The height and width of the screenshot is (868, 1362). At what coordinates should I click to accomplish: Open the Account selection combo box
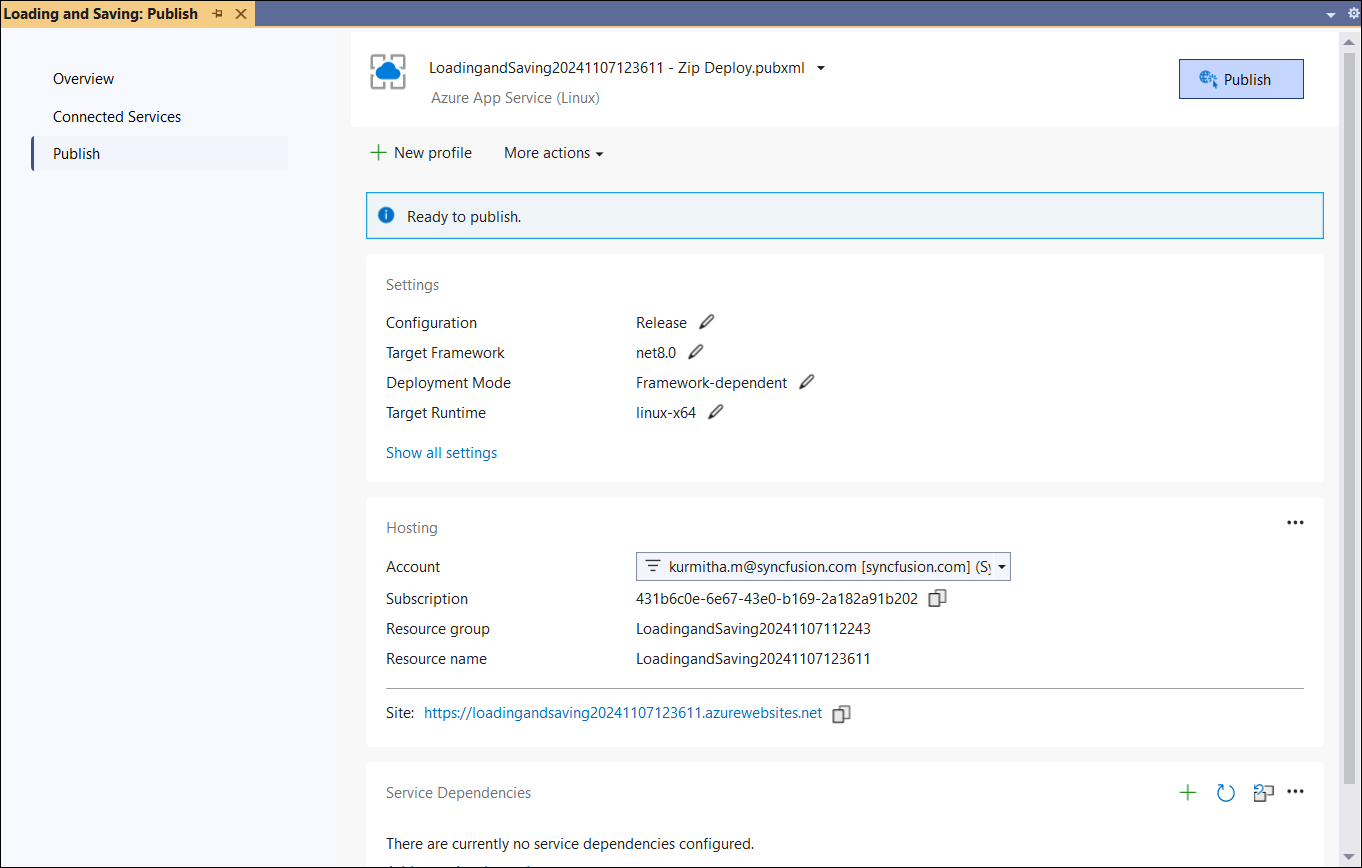823,566
